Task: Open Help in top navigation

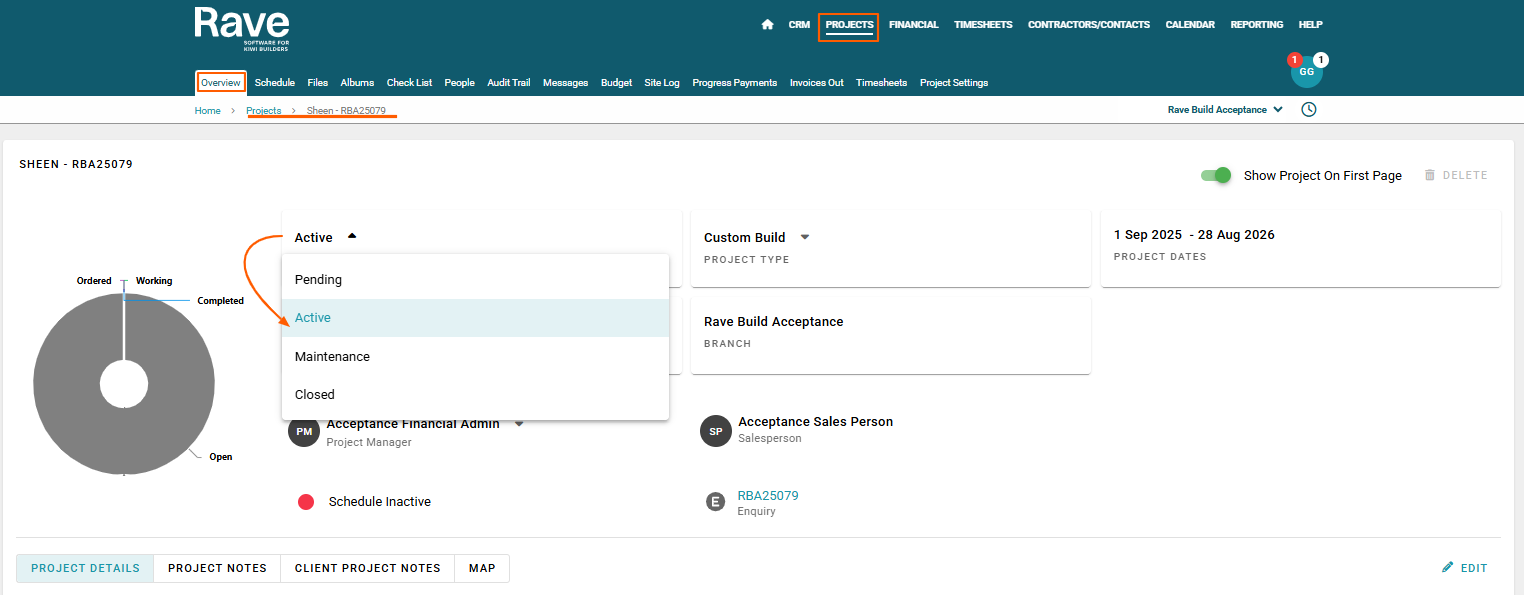Action: 1310,25
